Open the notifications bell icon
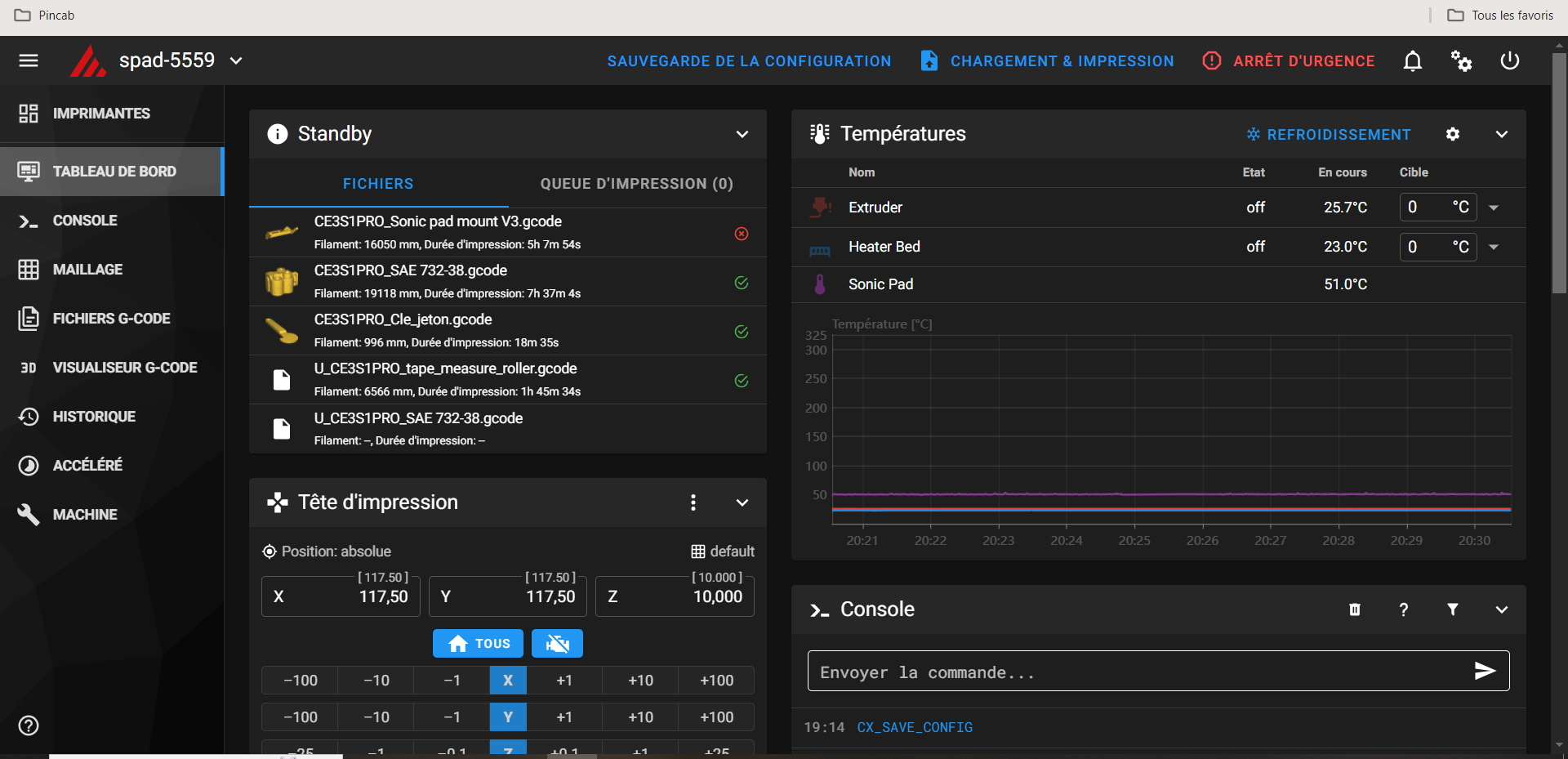 pyautogui.click(x=1412, y=61)
